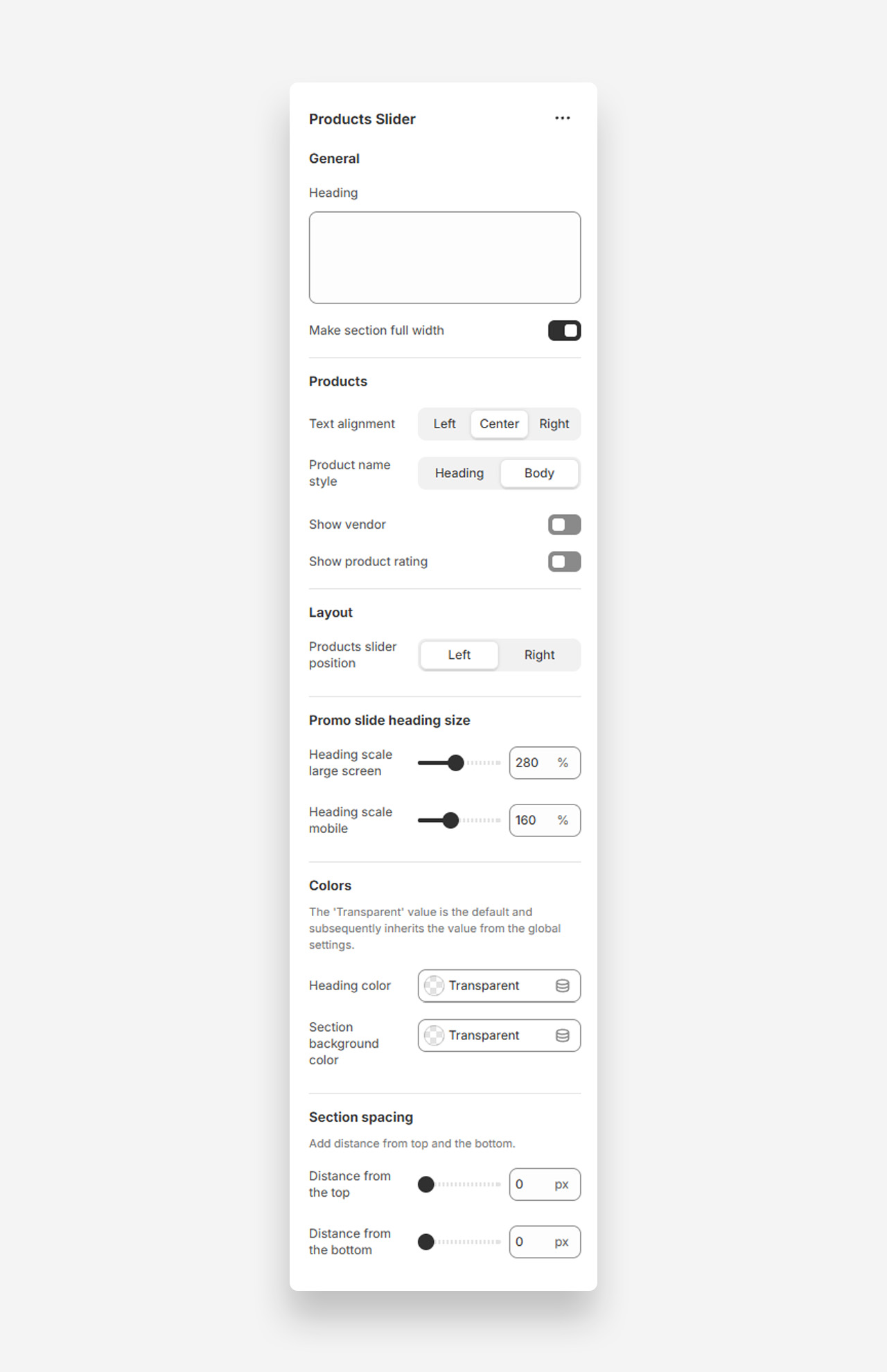Choose Right text alignment
887x1372 pixels.
[554, 424]
